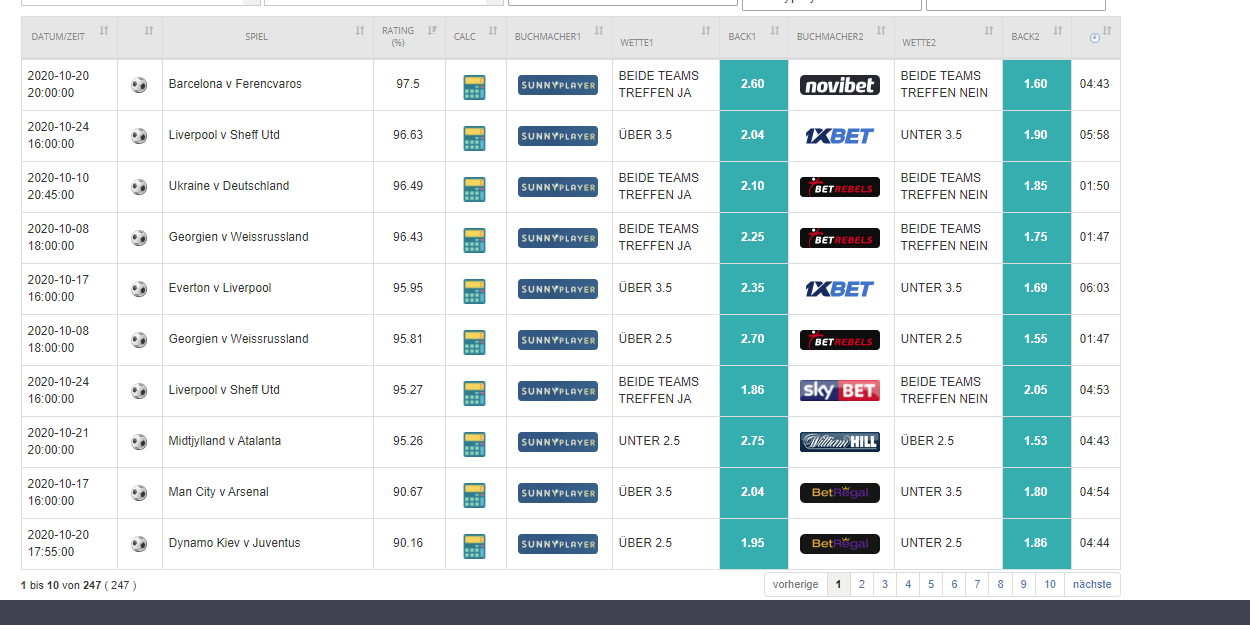This screenshot has height=625, width=1250.
Task: Click the William Hill bookmaker logo
Action: pos(840,442)
